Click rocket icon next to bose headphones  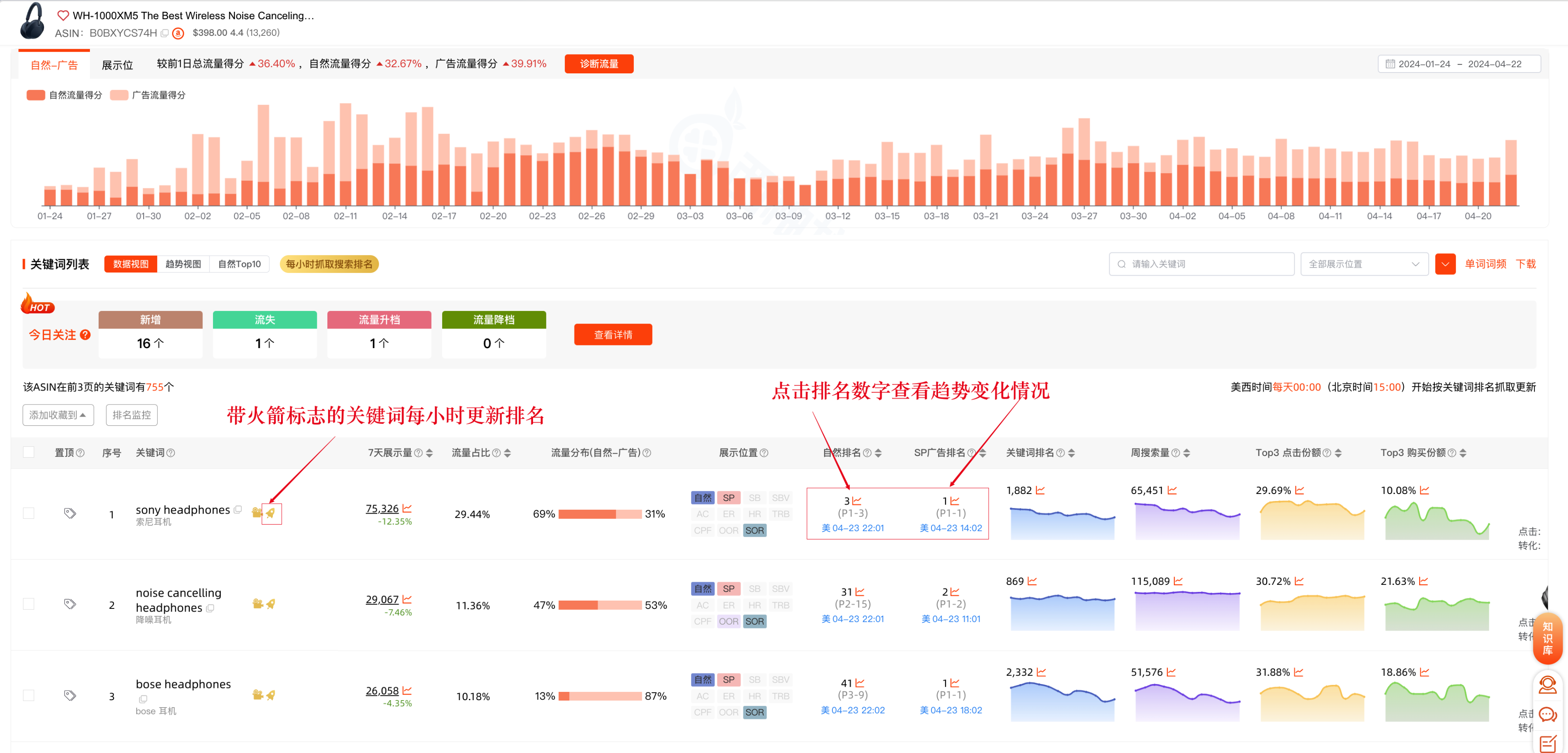coord(271,695)
